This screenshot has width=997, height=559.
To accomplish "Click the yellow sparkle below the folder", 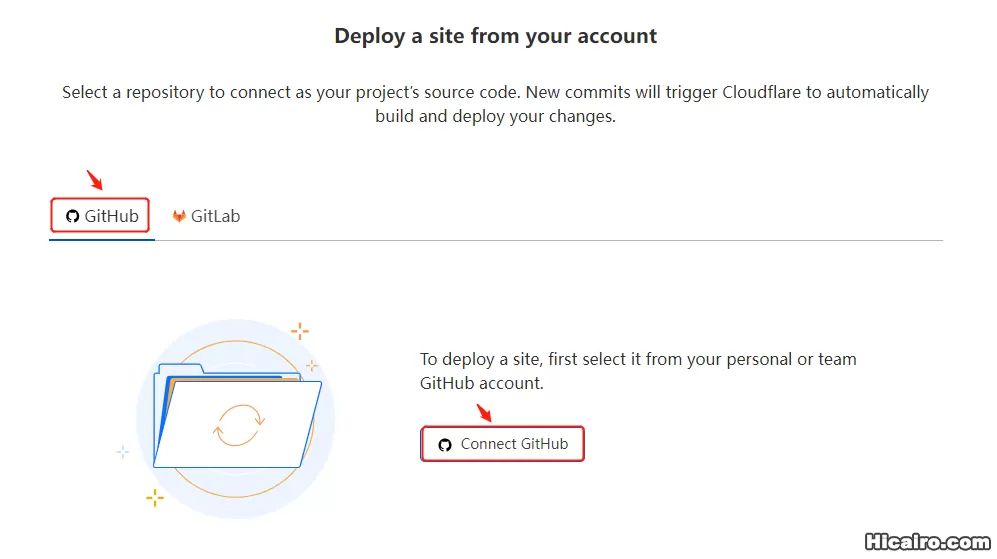I will (154, 497).
